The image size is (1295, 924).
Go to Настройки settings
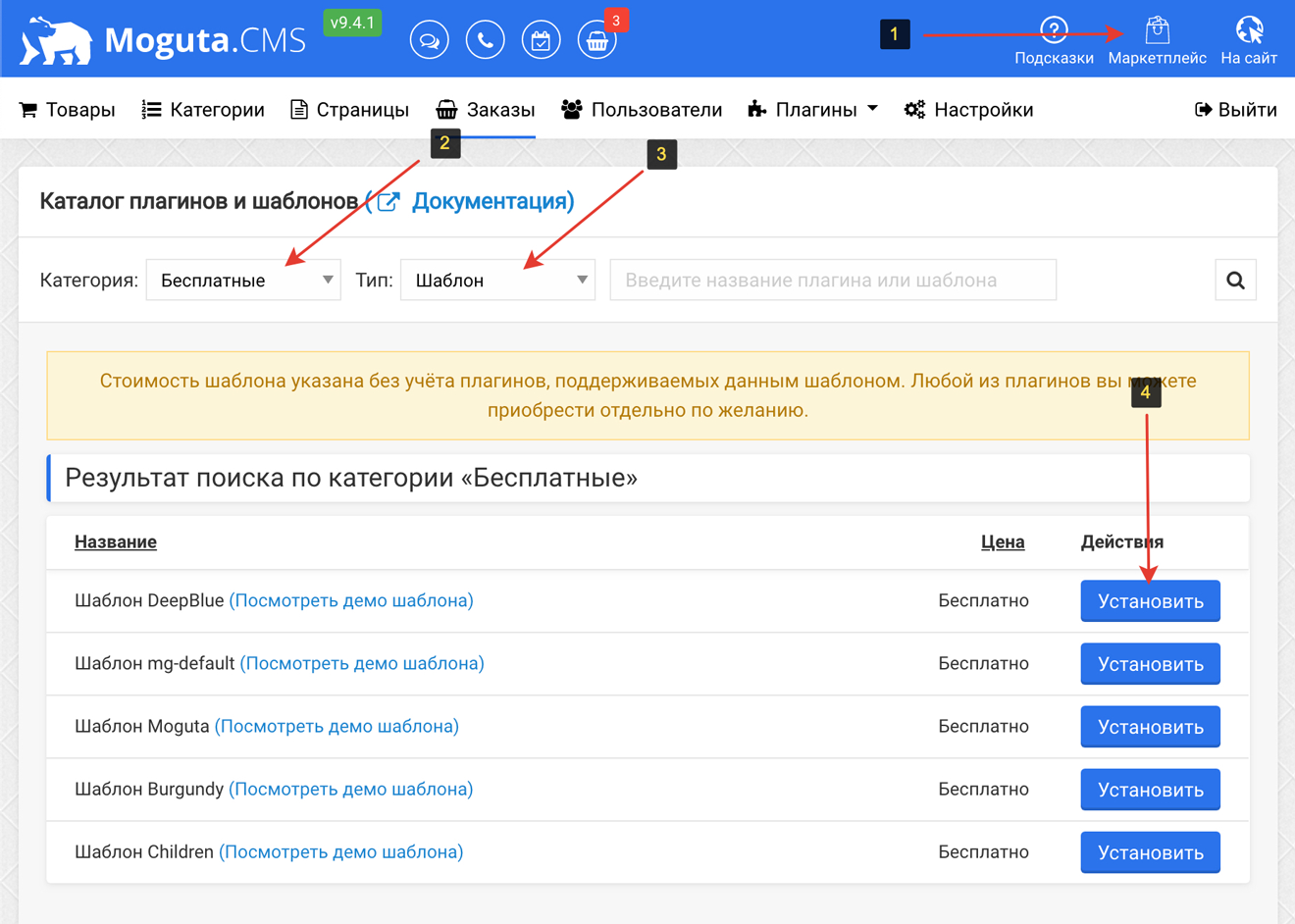[x=969, y=109]
